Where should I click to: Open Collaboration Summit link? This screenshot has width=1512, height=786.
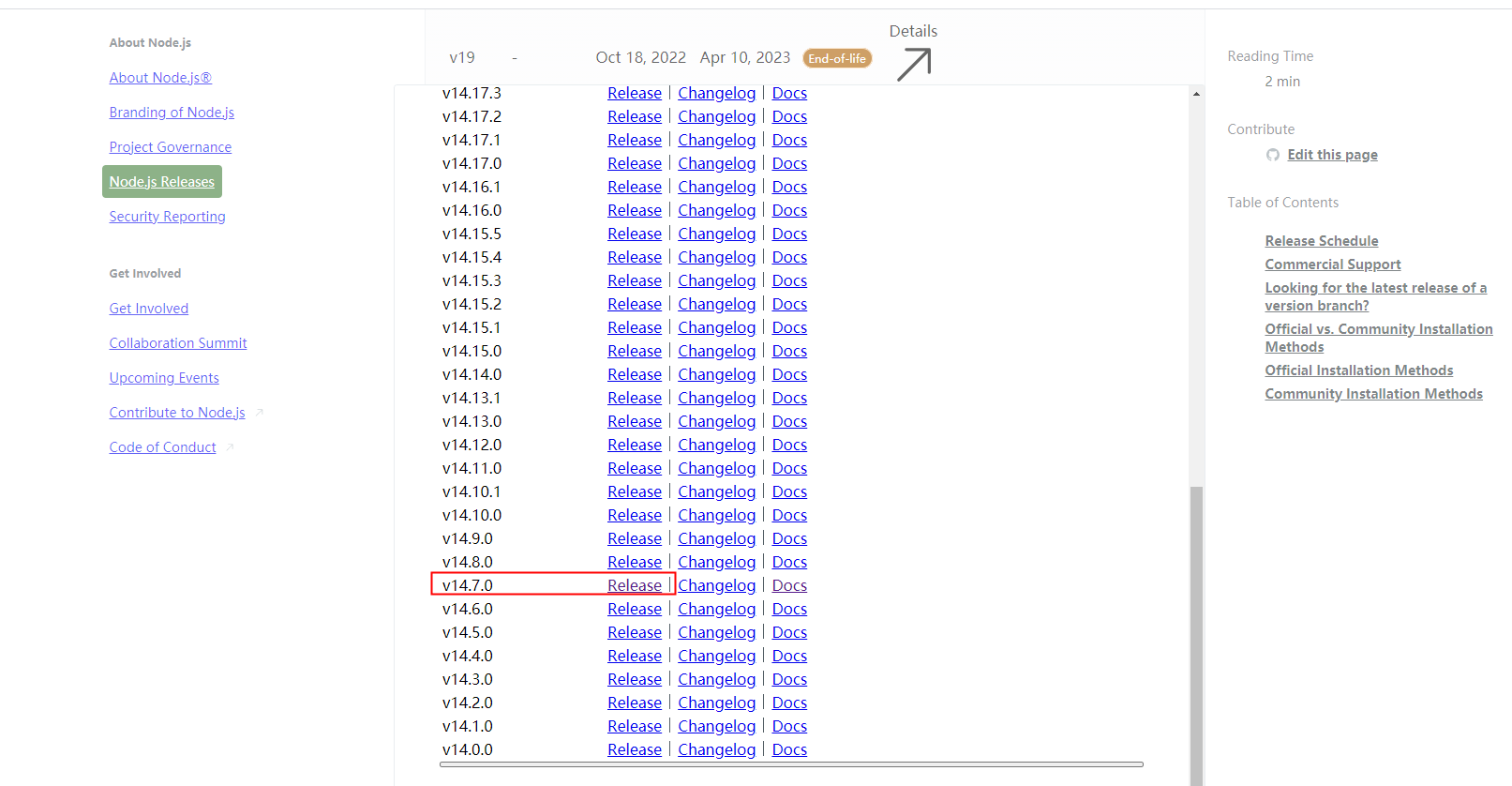(178, 343)
